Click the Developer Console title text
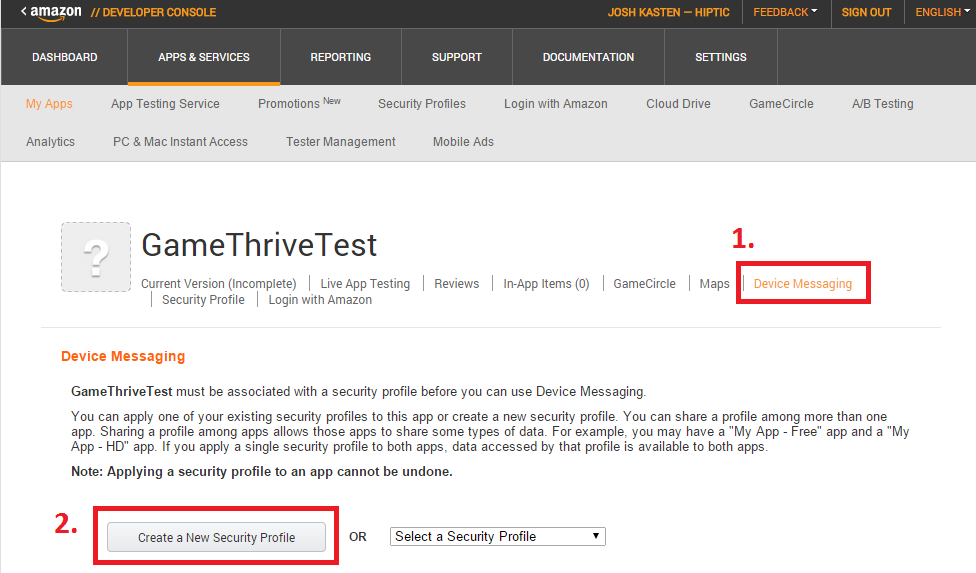Viewport: 976px width, 573px height. [x=153, y=12]
